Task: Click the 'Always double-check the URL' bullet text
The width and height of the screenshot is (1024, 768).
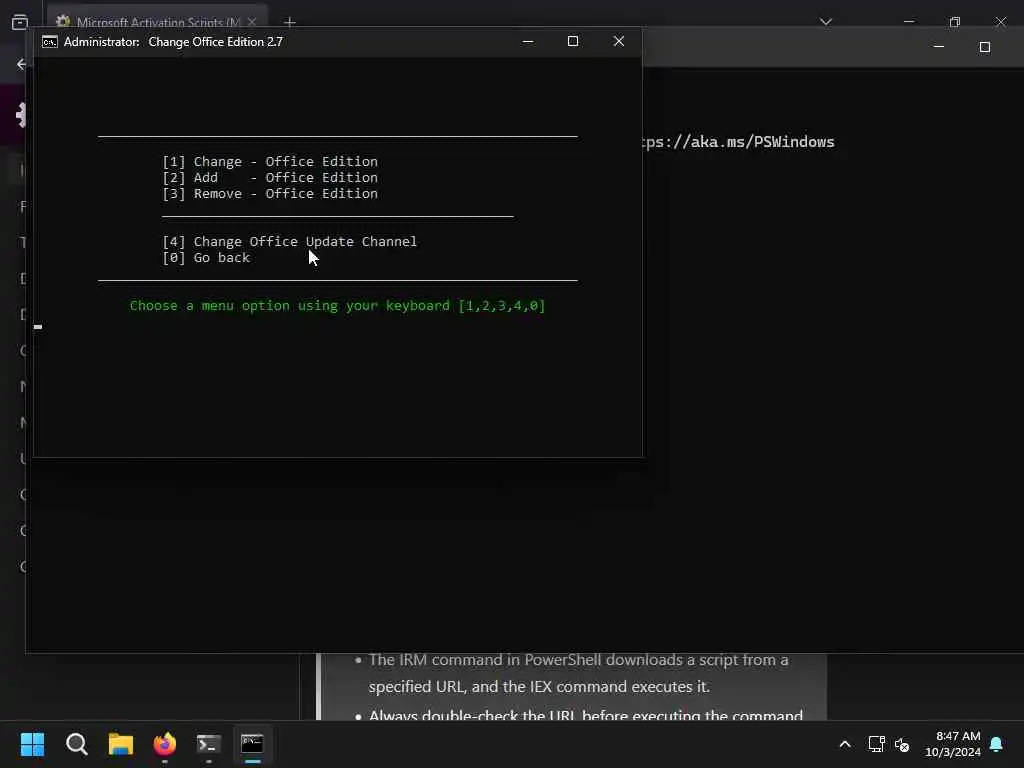Action: 586,715
